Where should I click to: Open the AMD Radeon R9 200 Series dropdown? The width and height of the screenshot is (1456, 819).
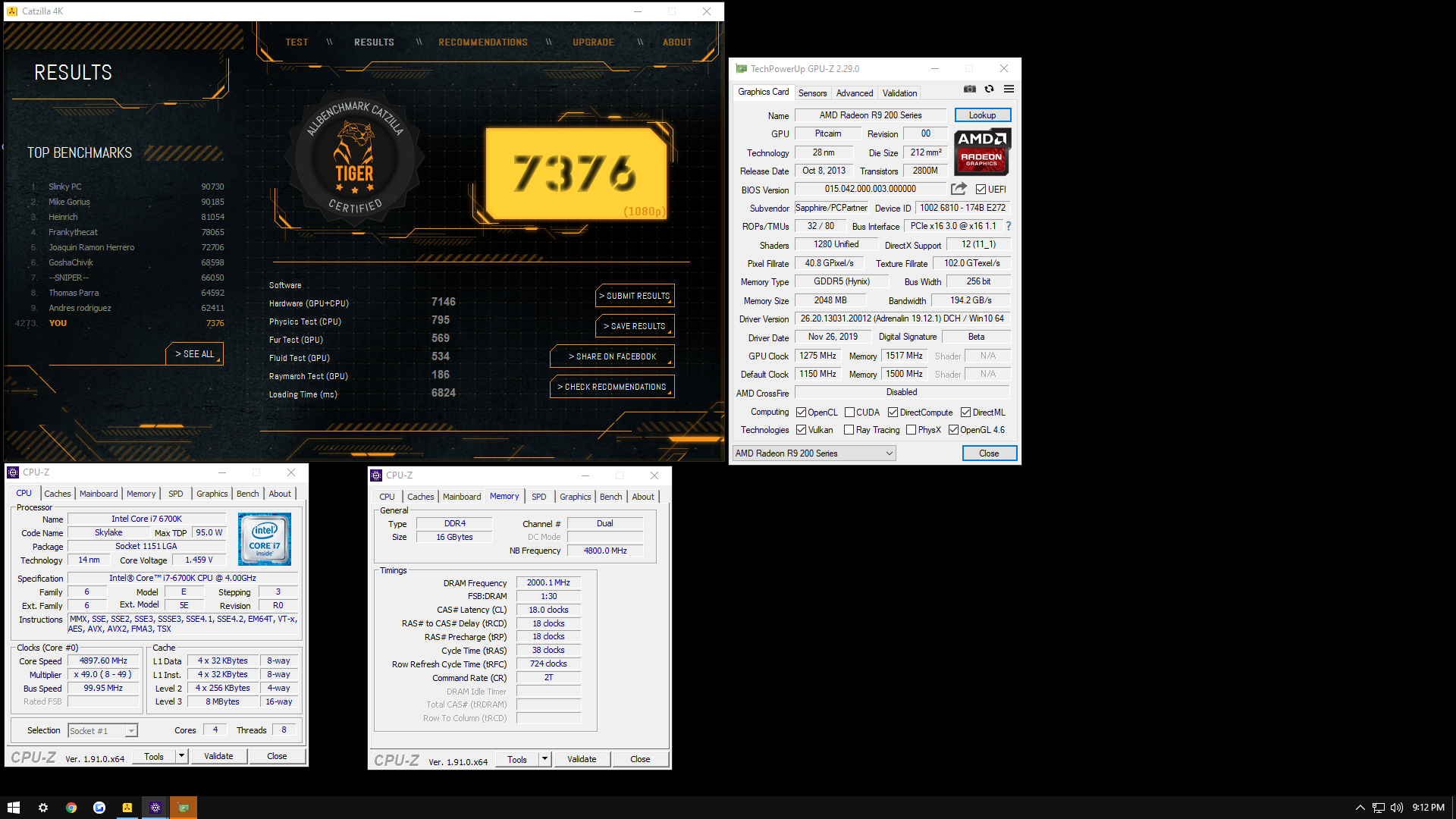point(814,453)
